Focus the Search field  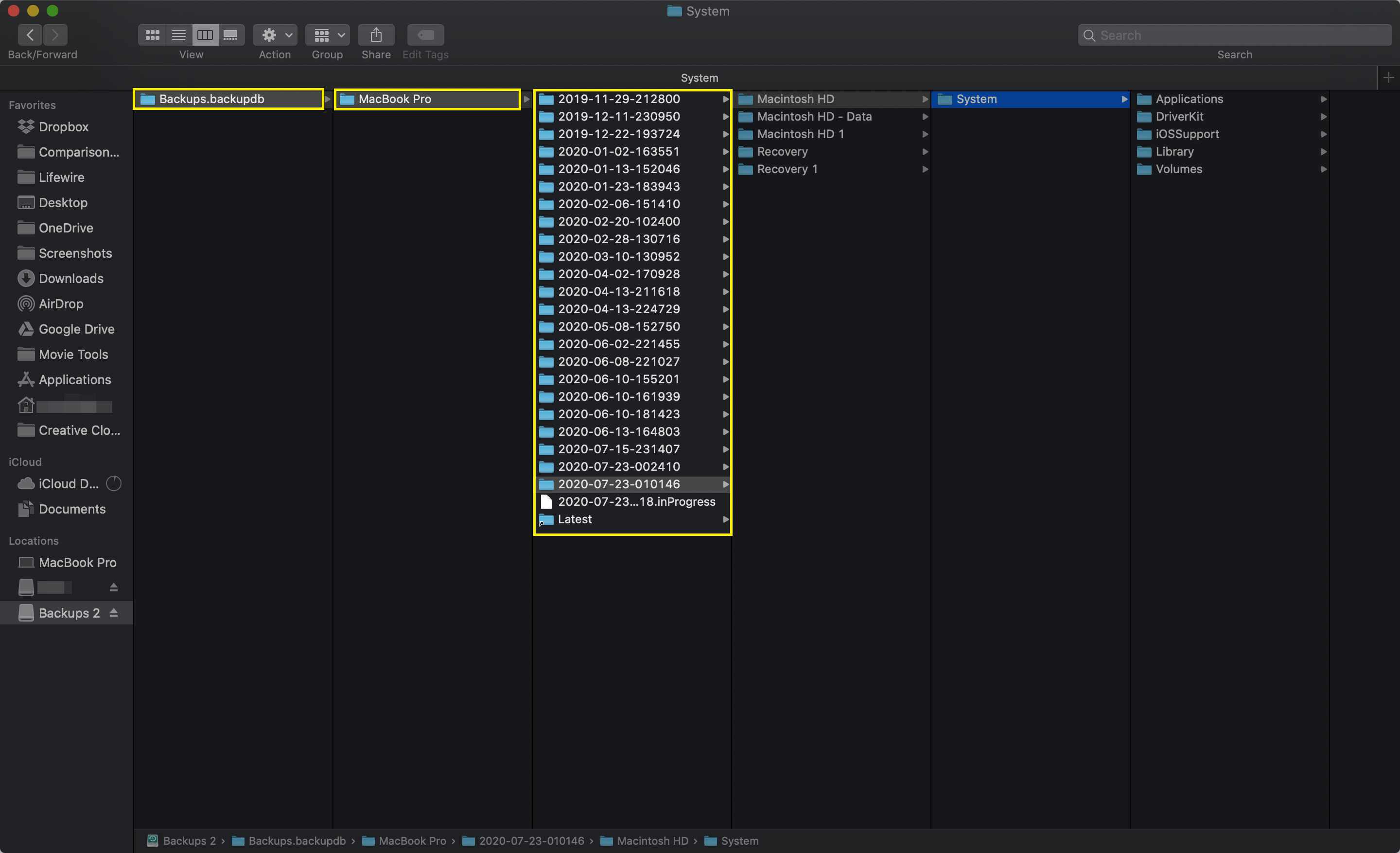1235,35
